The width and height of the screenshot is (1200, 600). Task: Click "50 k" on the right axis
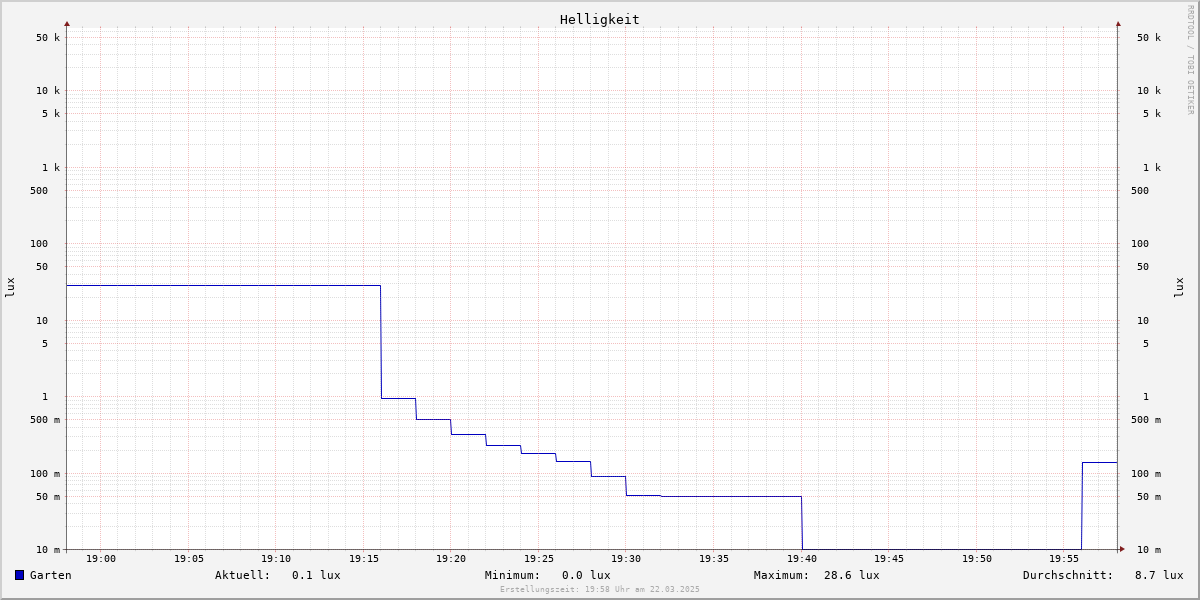point(1149,38)
